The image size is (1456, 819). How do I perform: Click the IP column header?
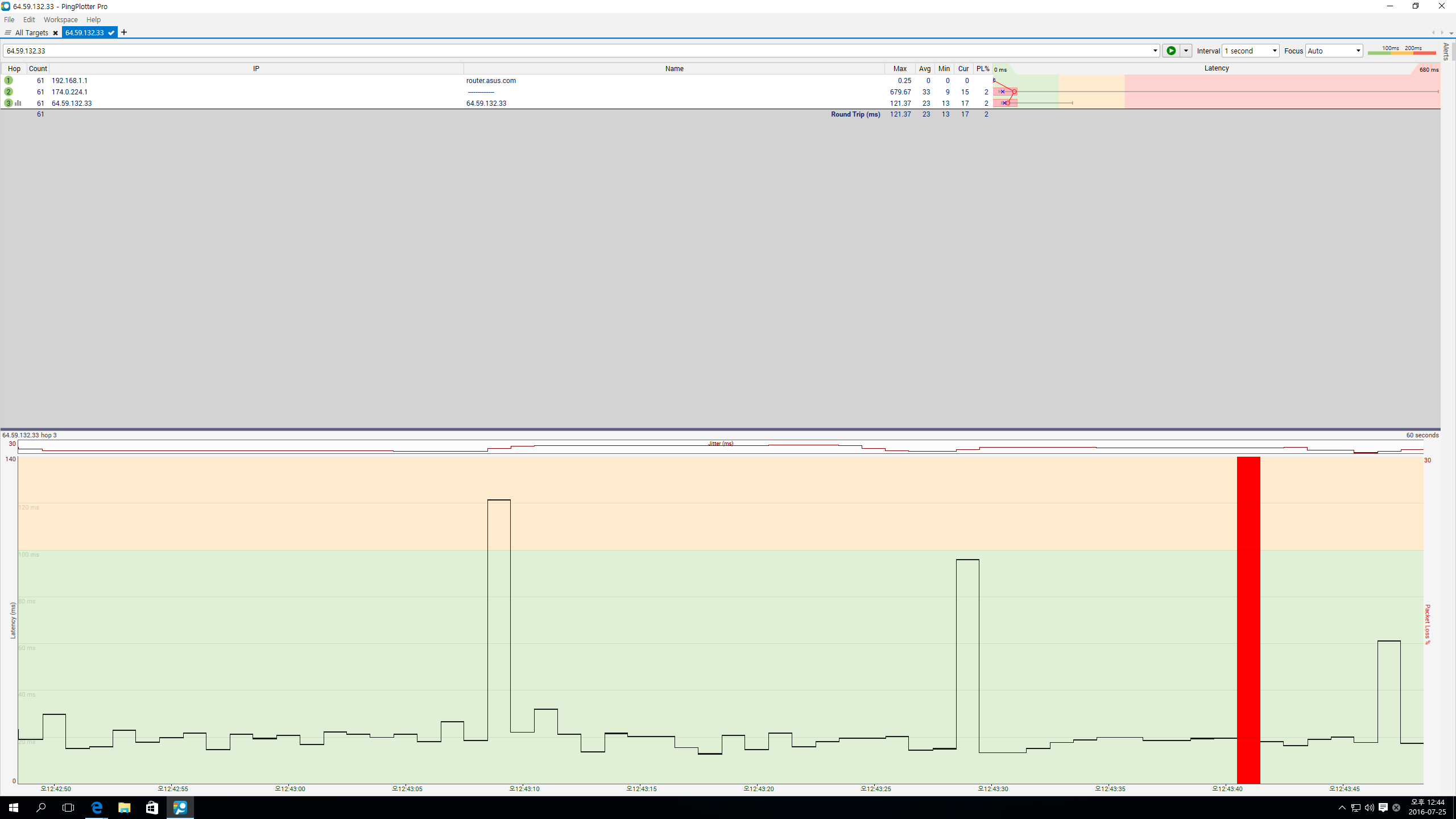(x=257, y=68)
